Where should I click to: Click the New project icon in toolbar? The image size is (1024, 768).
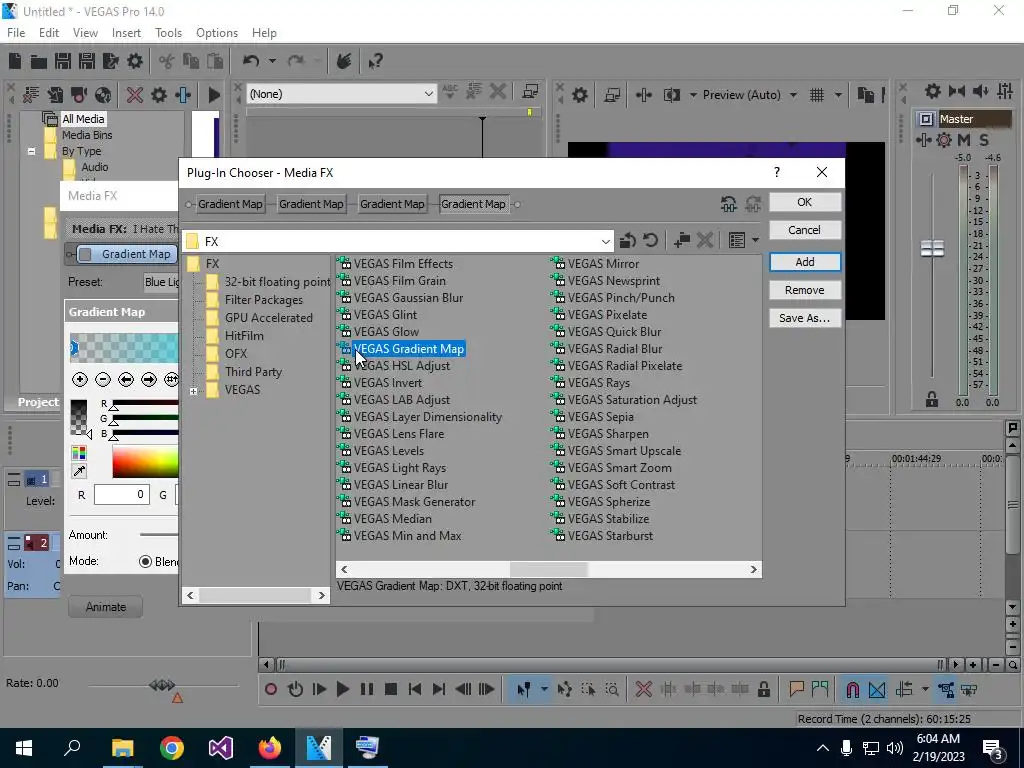[15, 61]
